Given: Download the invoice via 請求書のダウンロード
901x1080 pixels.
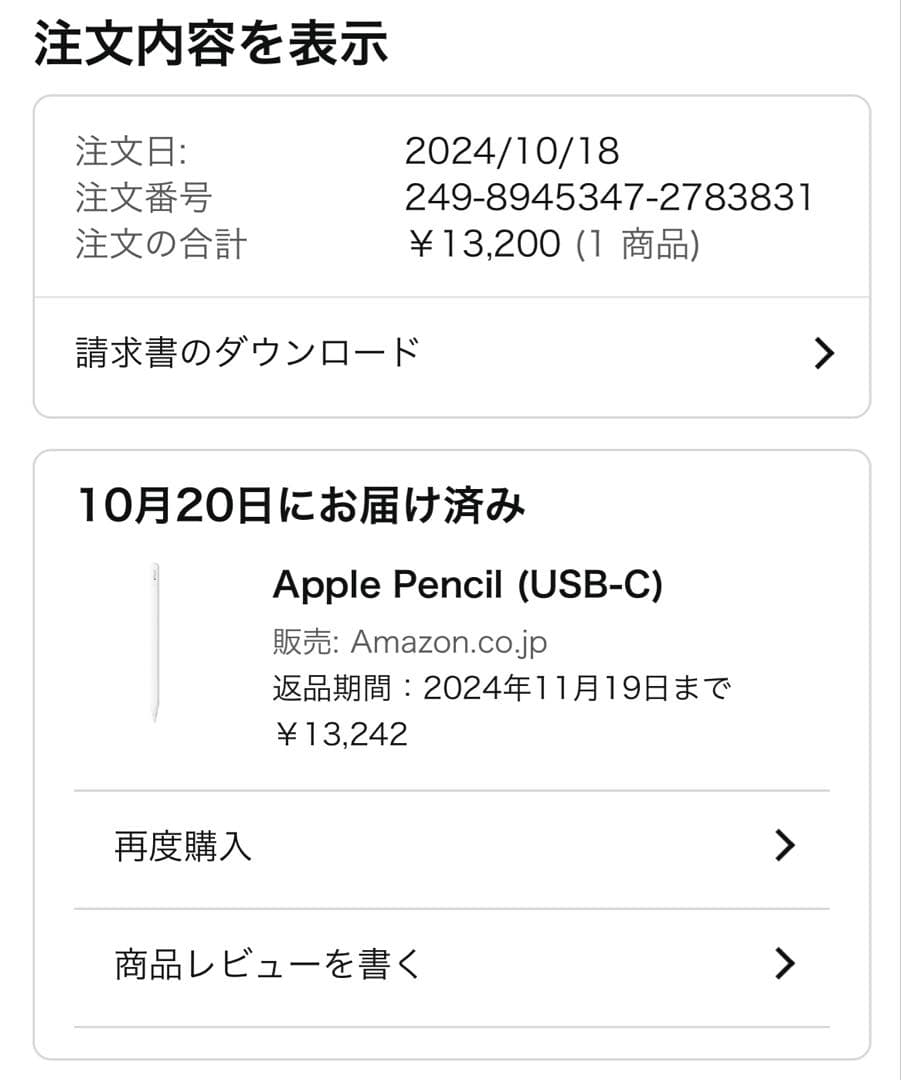Looking at the screenshot, I should pyautogui.click(x=246, y=352).
